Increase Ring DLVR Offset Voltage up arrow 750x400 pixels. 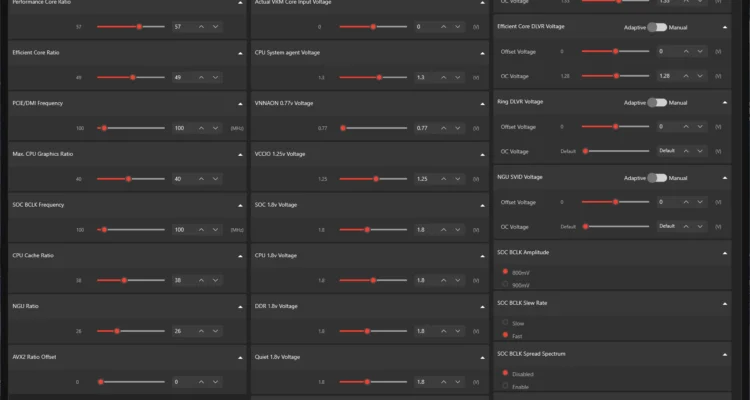click(x=686, y=127)
